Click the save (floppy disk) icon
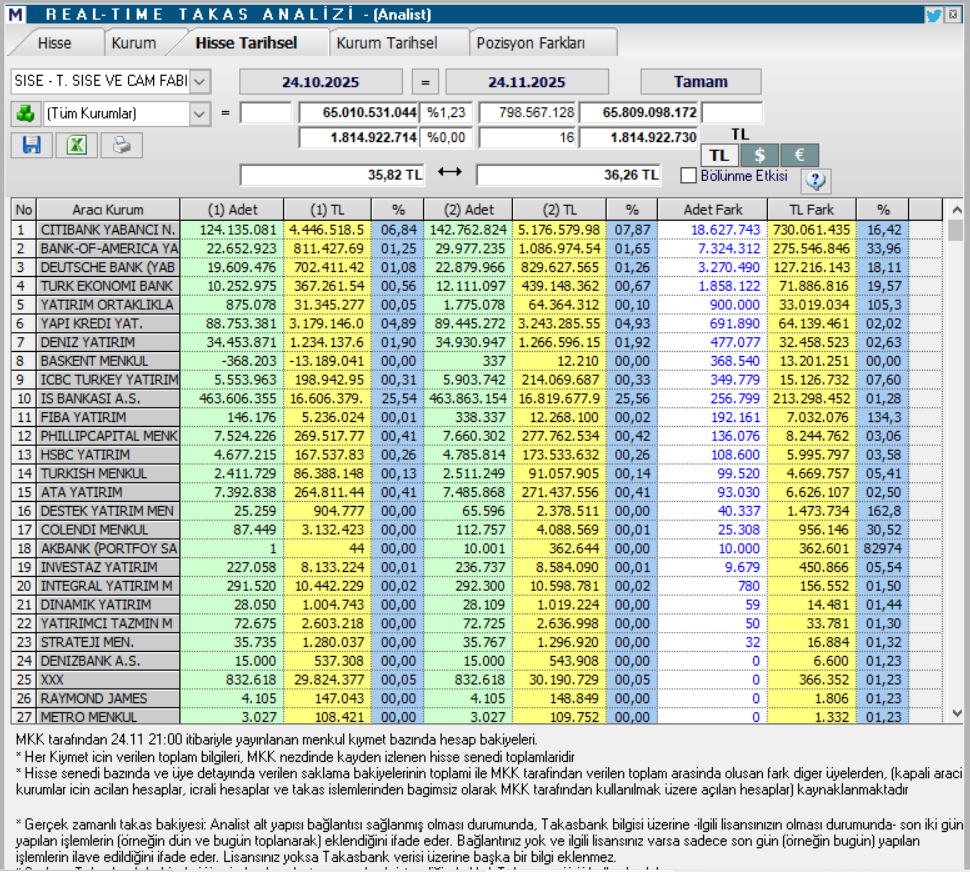 click(30, 146)
